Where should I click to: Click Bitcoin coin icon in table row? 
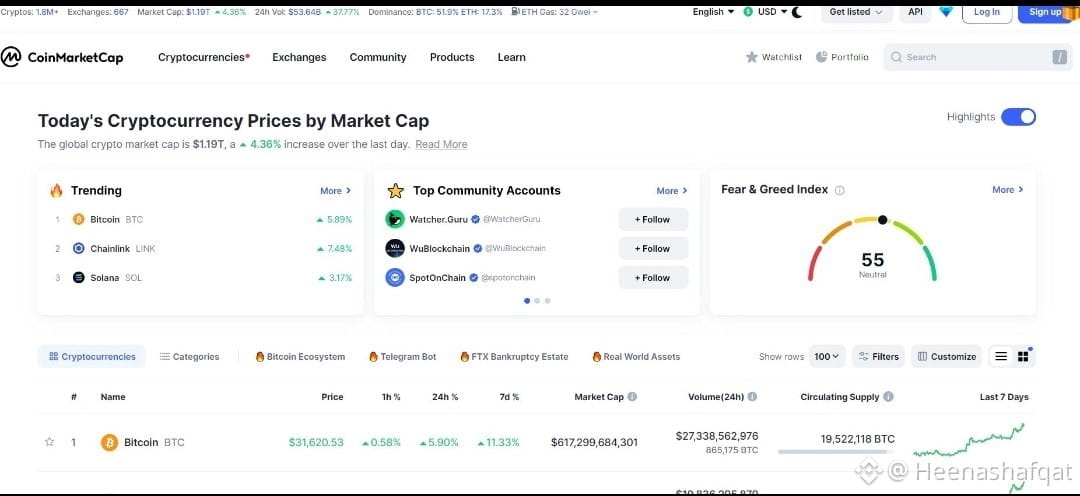[110, 442]
